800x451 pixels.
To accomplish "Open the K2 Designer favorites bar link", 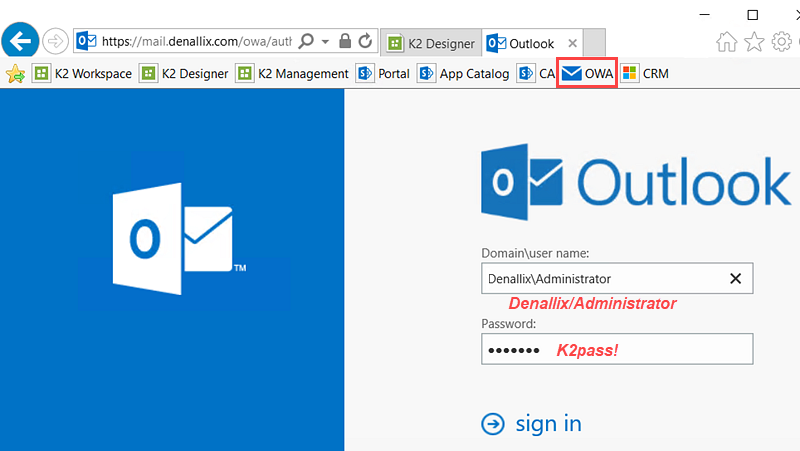I will [184, 74].
